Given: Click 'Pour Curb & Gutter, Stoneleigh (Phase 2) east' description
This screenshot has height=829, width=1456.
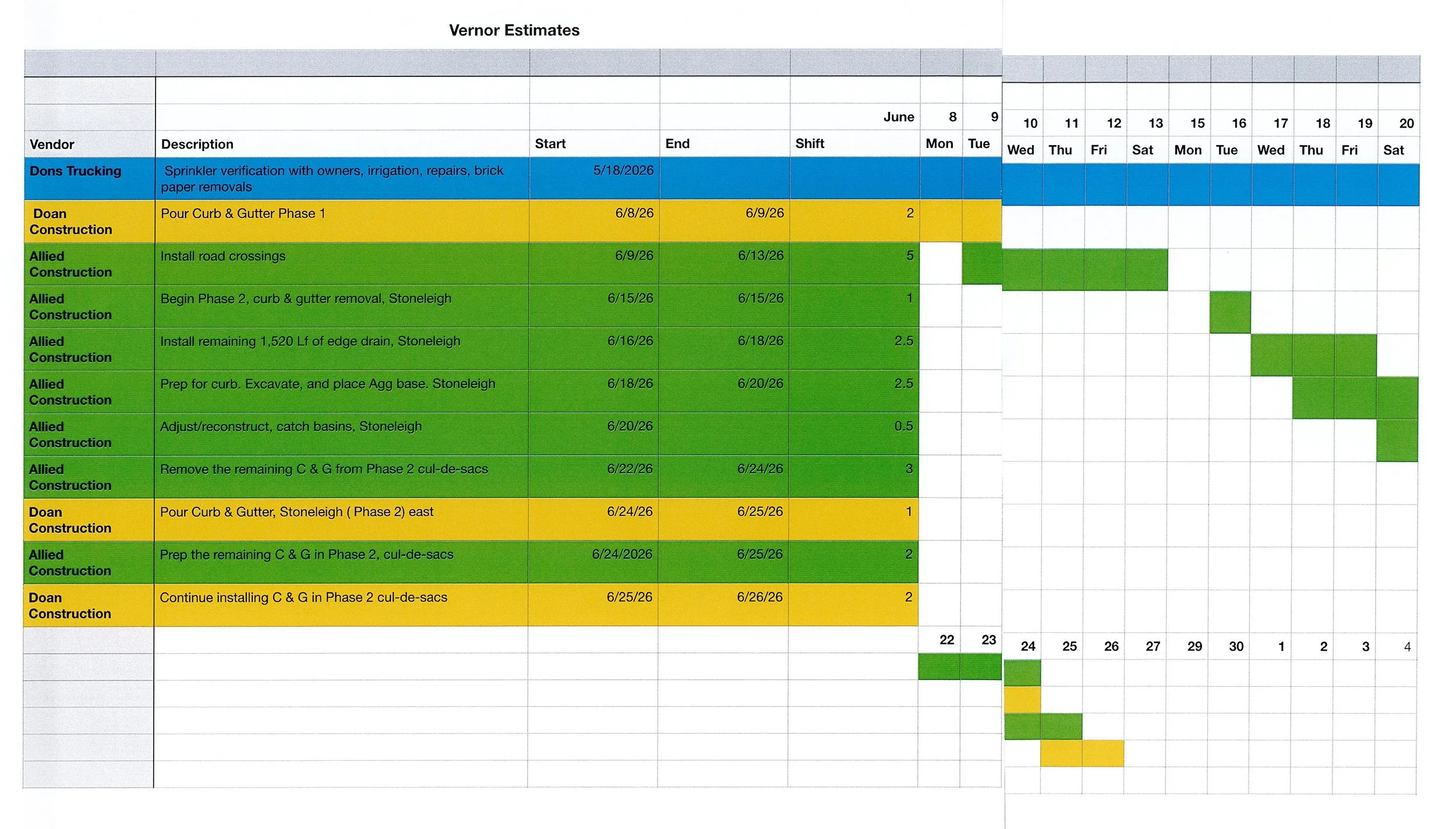Looking at the screenshot, I should tap(296, 512).
